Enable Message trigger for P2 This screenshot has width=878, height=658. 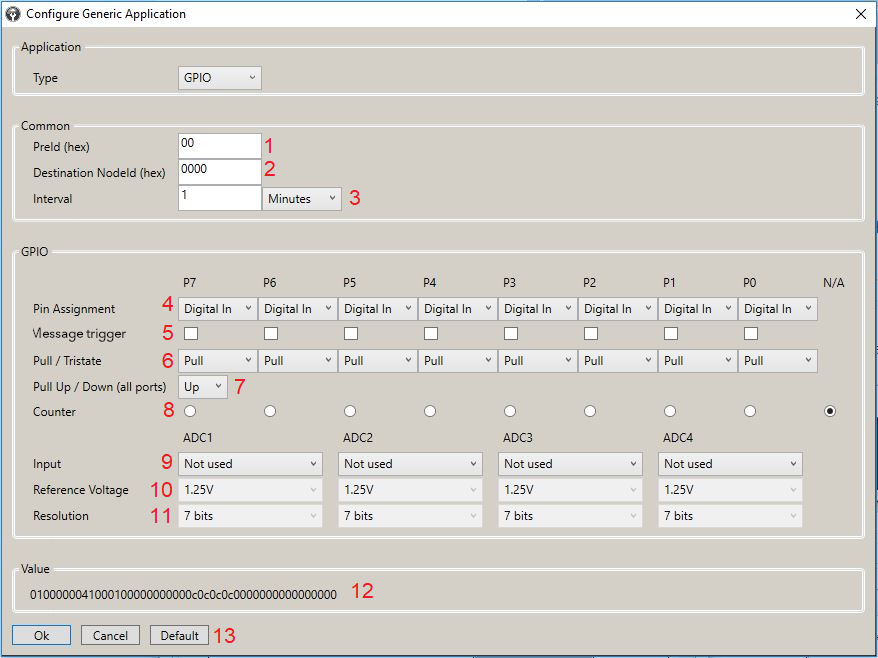click(591, 334)
